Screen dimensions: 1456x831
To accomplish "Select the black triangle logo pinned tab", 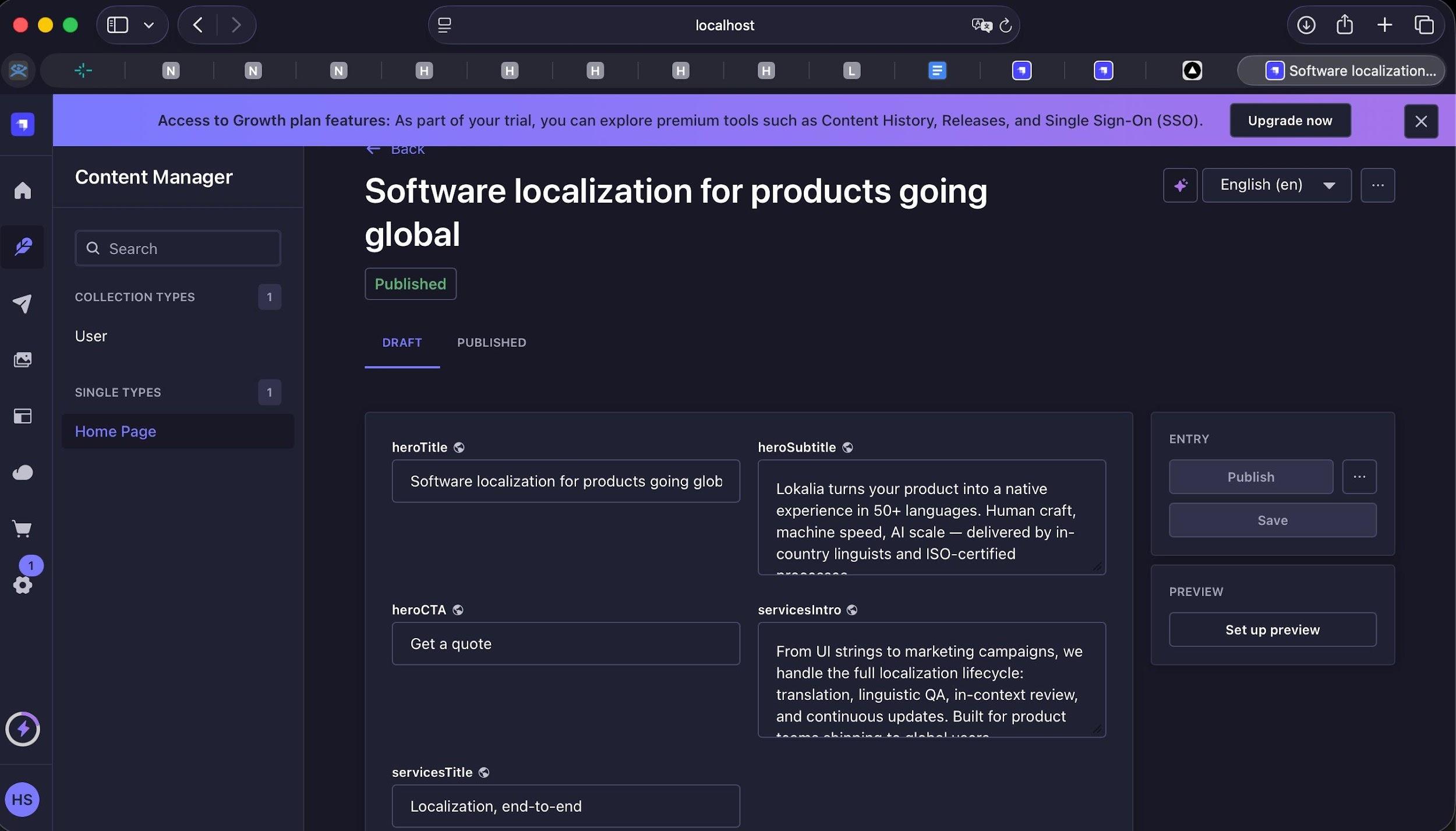I will (x=1192, y=71).
